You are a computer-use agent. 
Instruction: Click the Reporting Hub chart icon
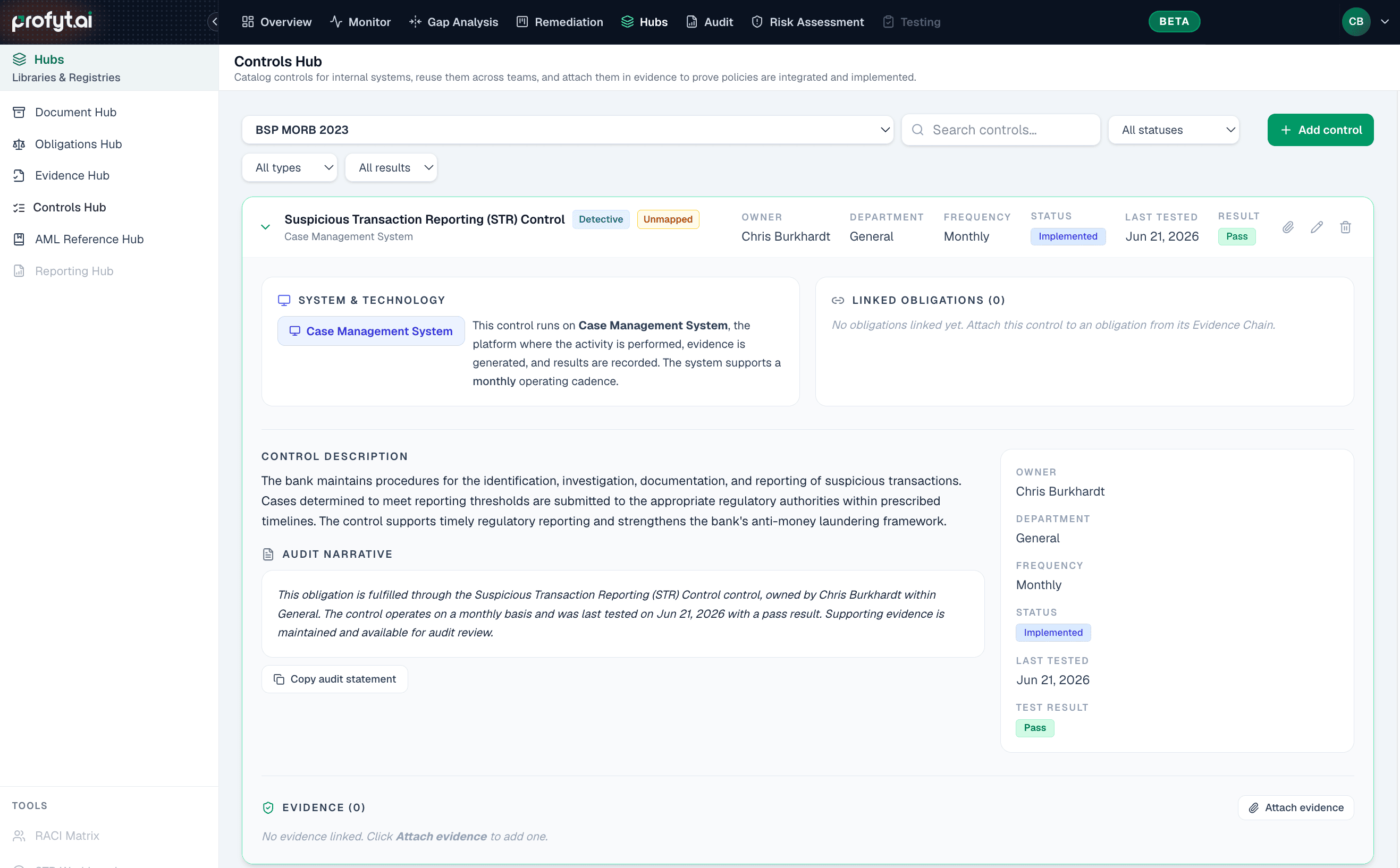[x=19, y=270]
